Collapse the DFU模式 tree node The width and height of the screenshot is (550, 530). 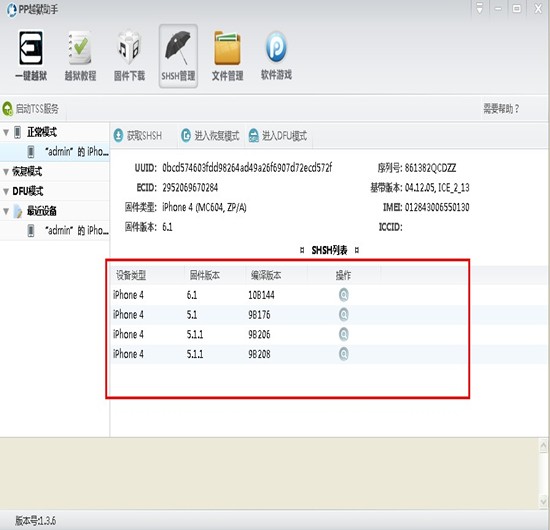pyautogui.click(x=6, y=192)
